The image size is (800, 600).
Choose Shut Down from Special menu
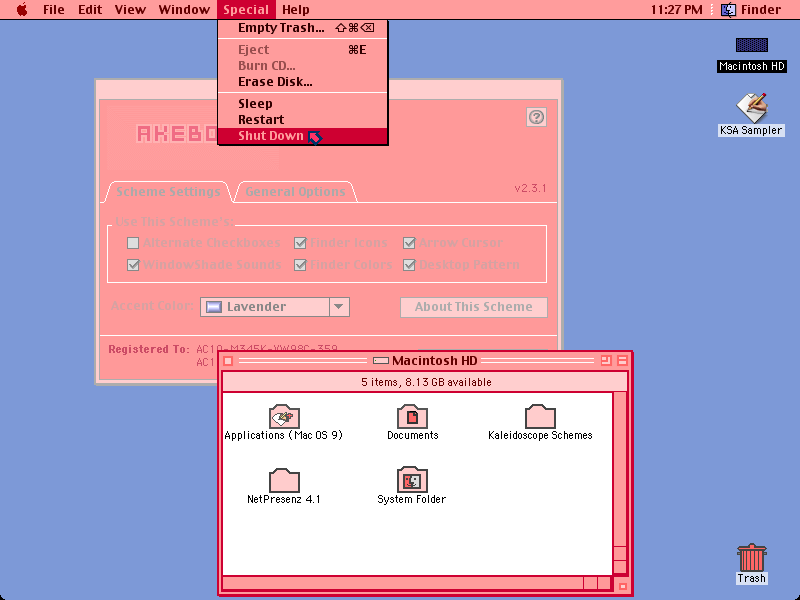(303, 136)
